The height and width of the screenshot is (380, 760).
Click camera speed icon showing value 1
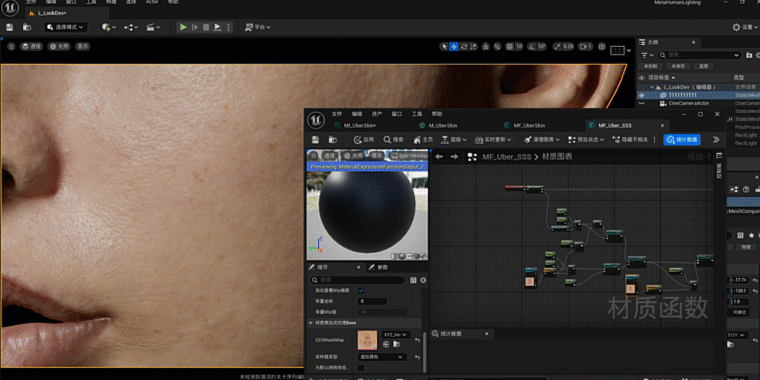click(x=586, y=47)
